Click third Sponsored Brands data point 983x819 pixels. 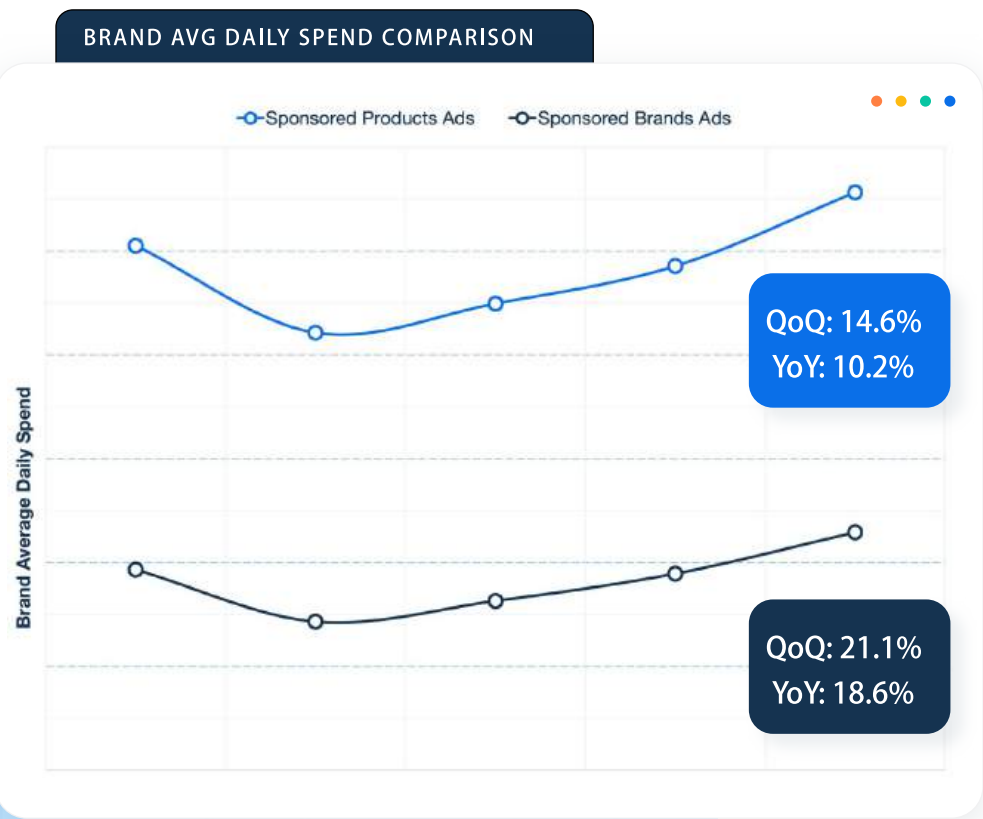click(495, 600)
